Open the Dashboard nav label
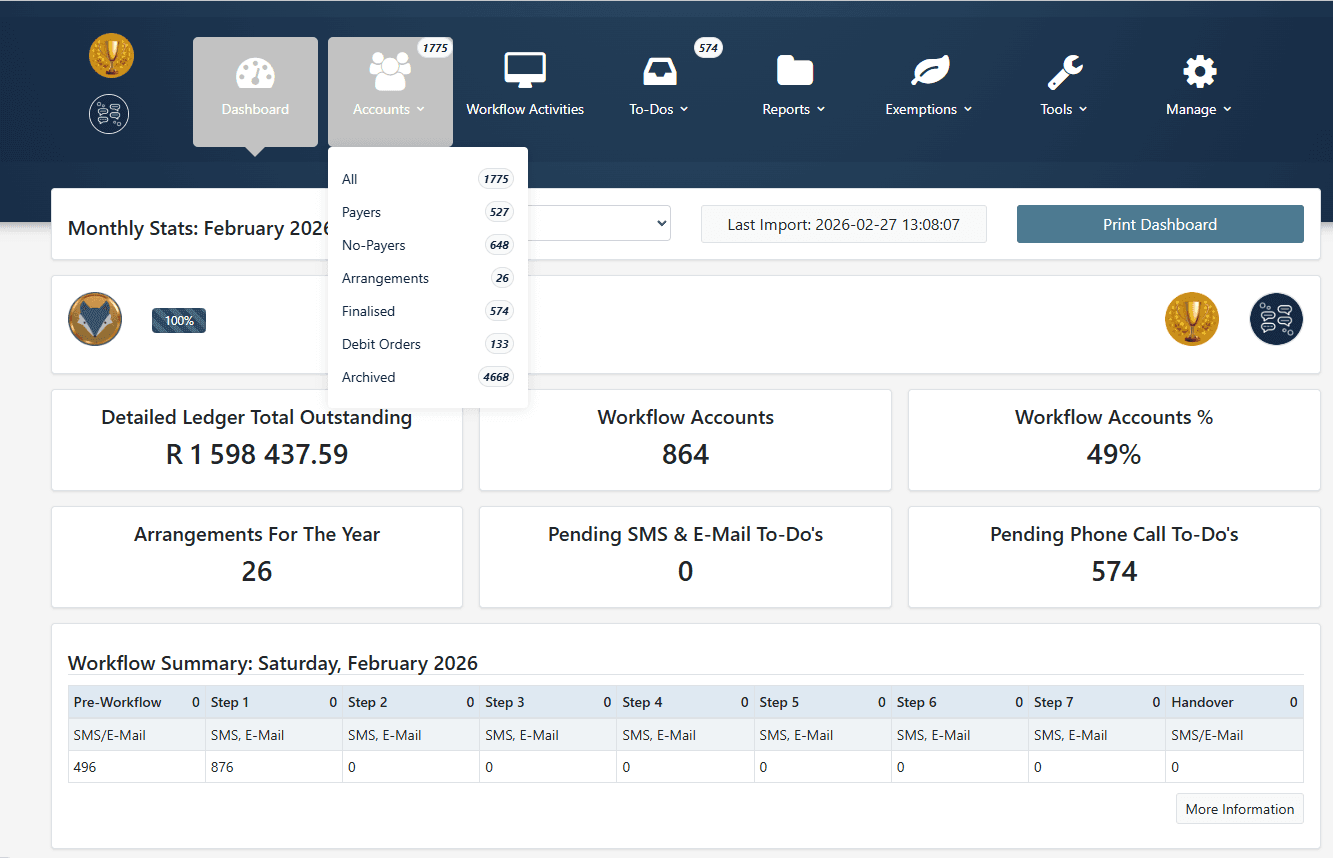This screenshot has width=1333, height=858. (x=255, y=110)
